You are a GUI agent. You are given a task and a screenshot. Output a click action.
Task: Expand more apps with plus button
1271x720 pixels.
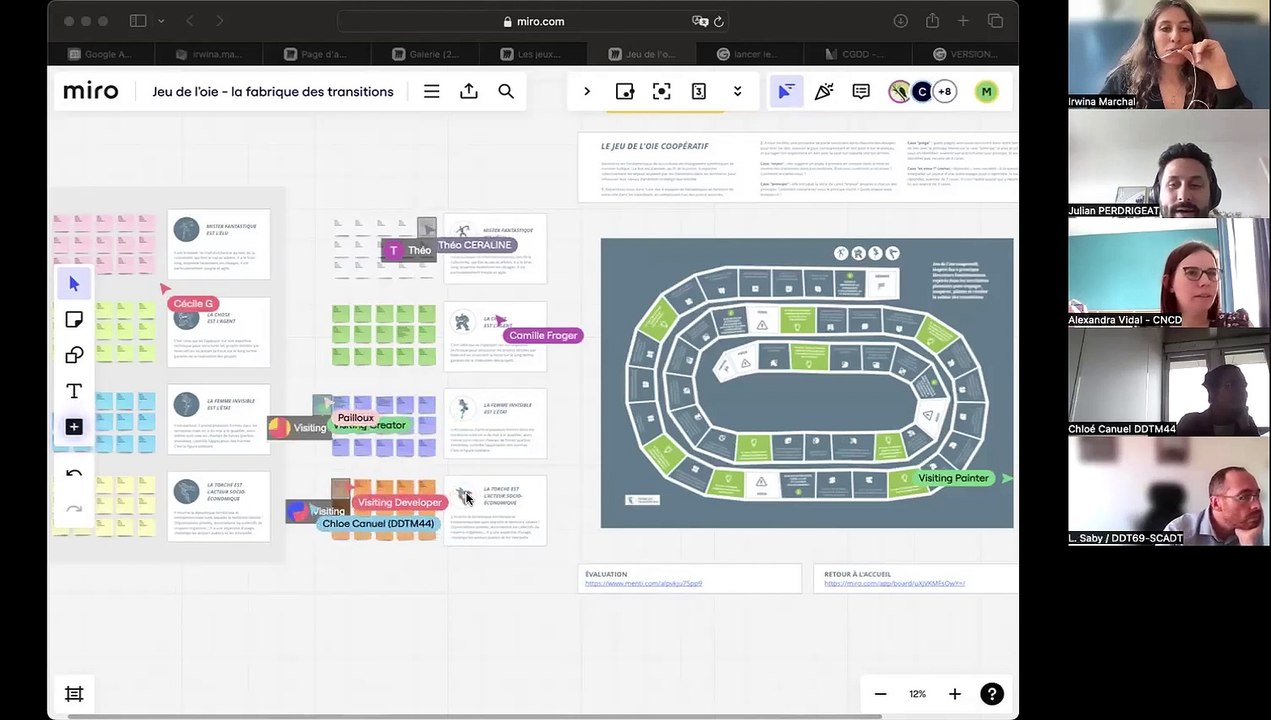click(x=74, y=427)
